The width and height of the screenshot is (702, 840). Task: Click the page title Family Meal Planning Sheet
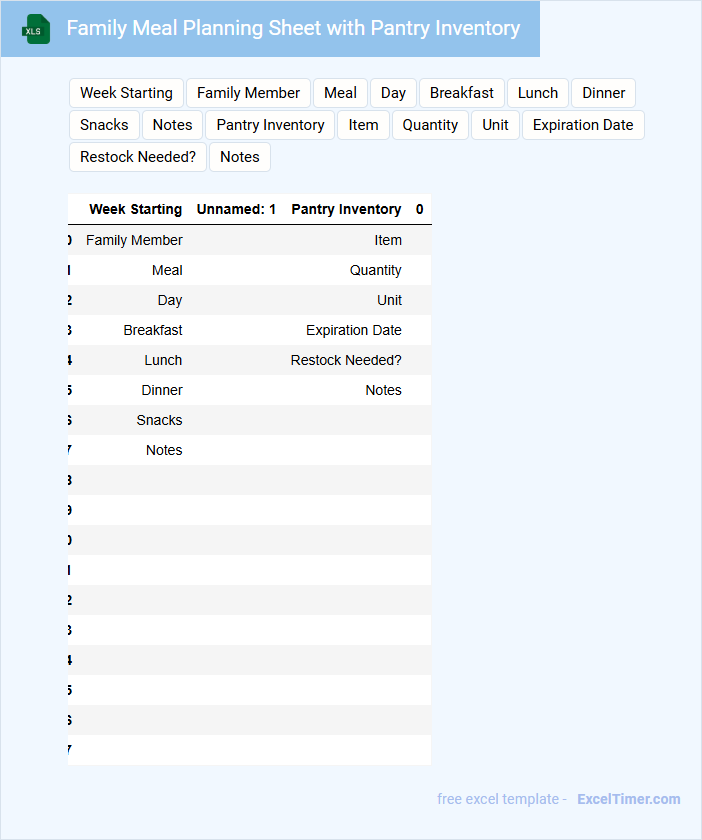tap(293, 28)
